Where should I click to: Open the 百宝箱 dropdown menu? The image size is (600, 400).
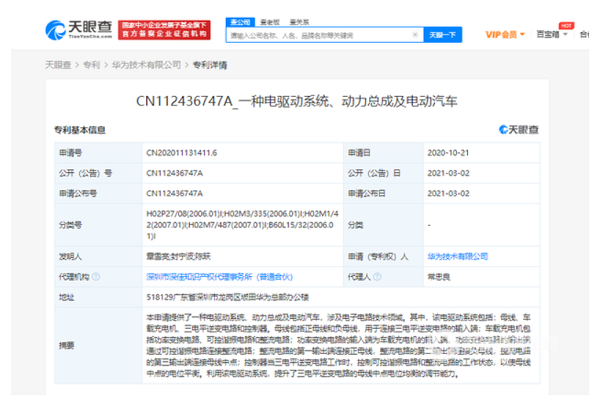(551, 34)
